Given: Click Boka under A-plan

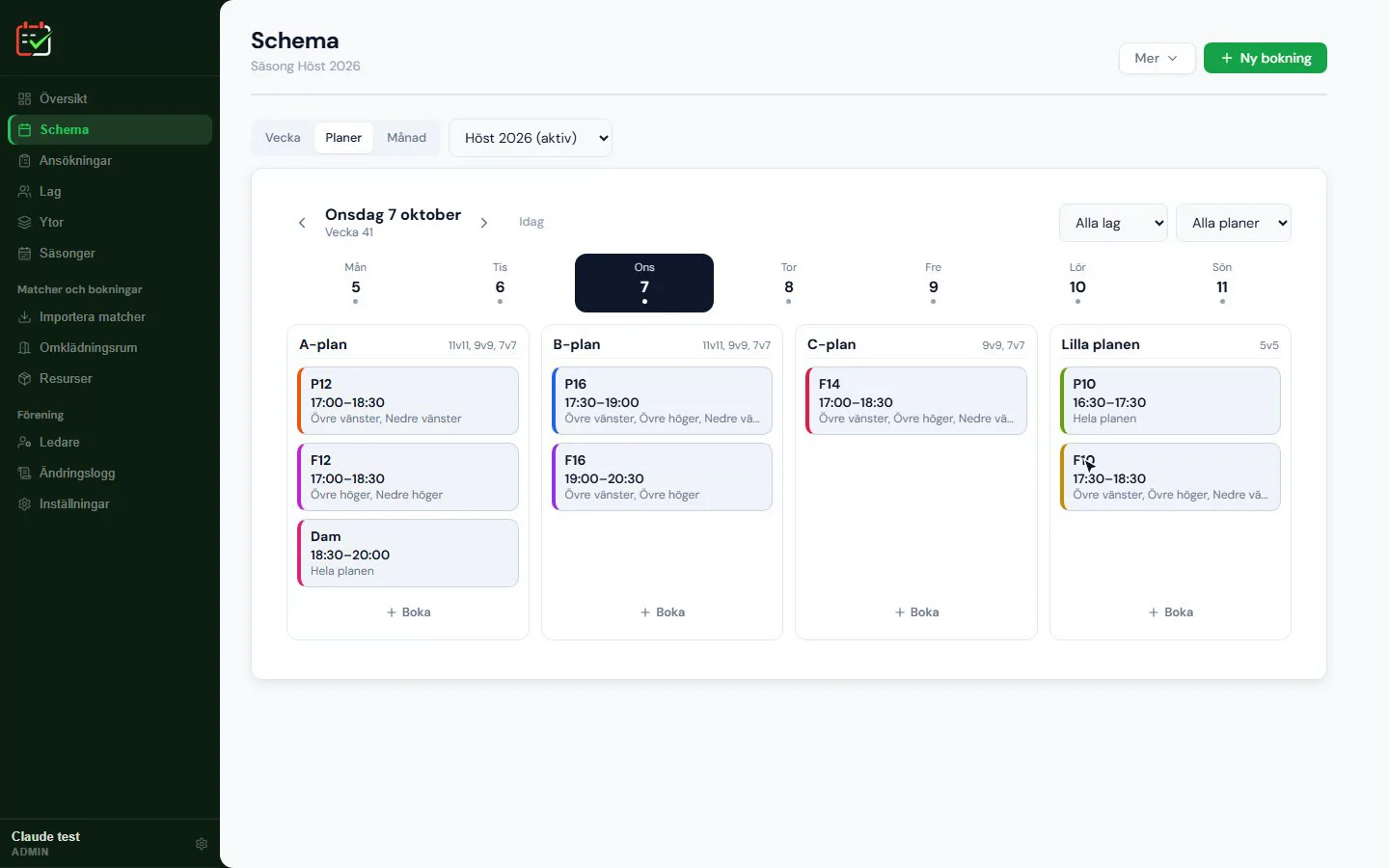Looking at the screenshot, I should pyautogui.click(x=408, y=612).
